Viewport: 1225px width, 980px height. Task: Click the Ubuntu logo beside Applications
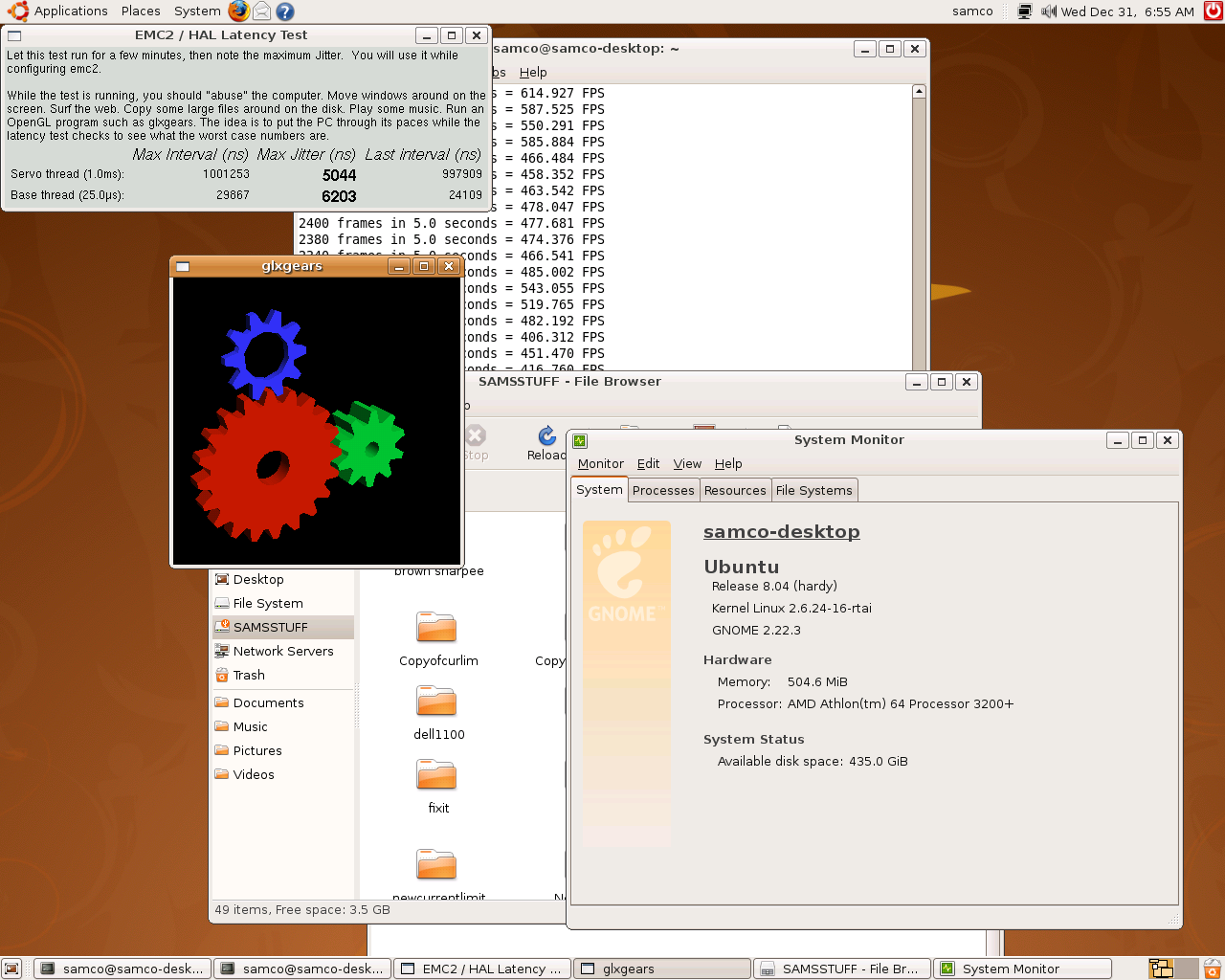tap(17, 11)
